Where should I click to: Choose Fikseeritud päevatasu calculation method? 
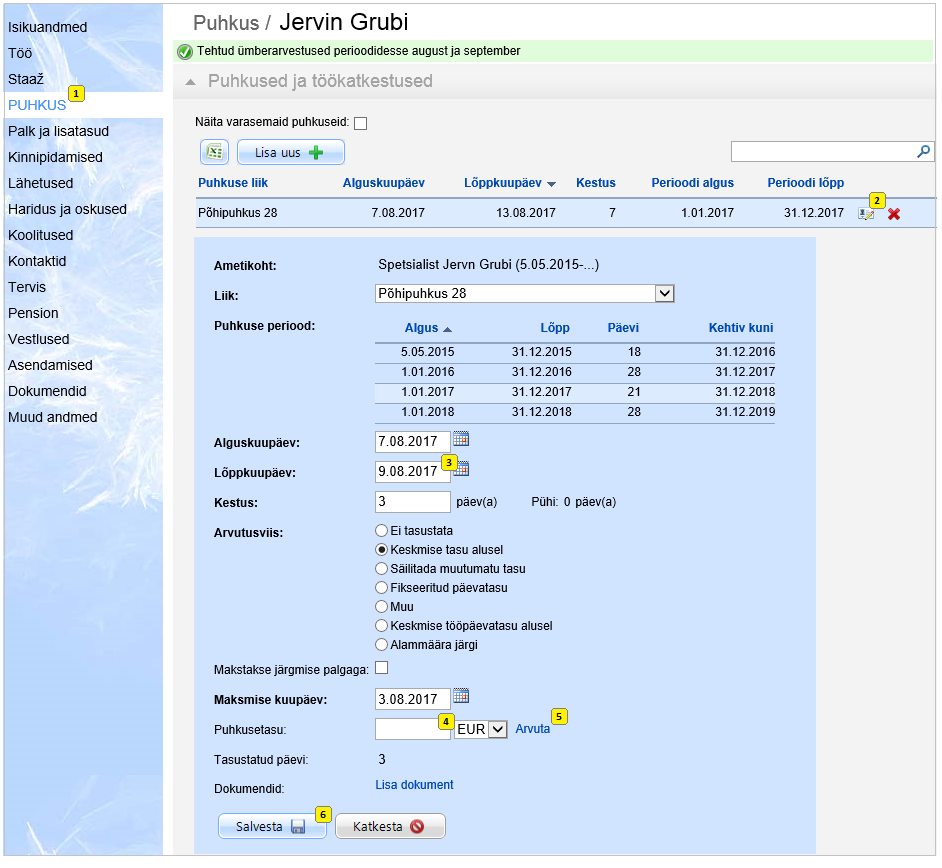pos(381,587)
